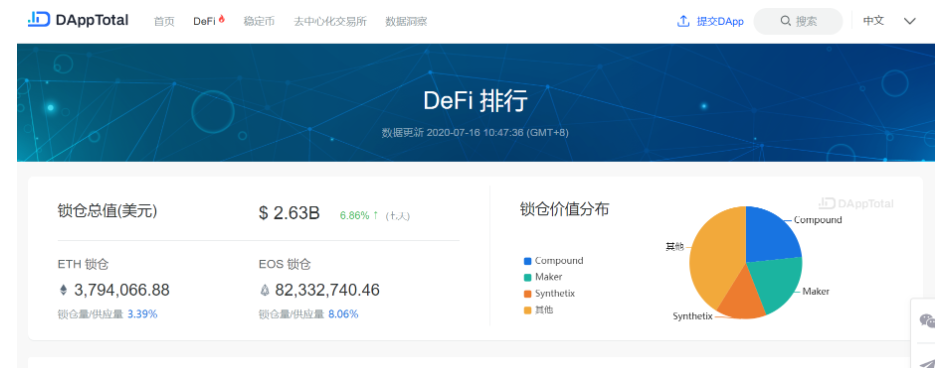Click the DeFi 排行 banner title
The height and width of the screenshot is (374, 941).
[x=475, y=100]
